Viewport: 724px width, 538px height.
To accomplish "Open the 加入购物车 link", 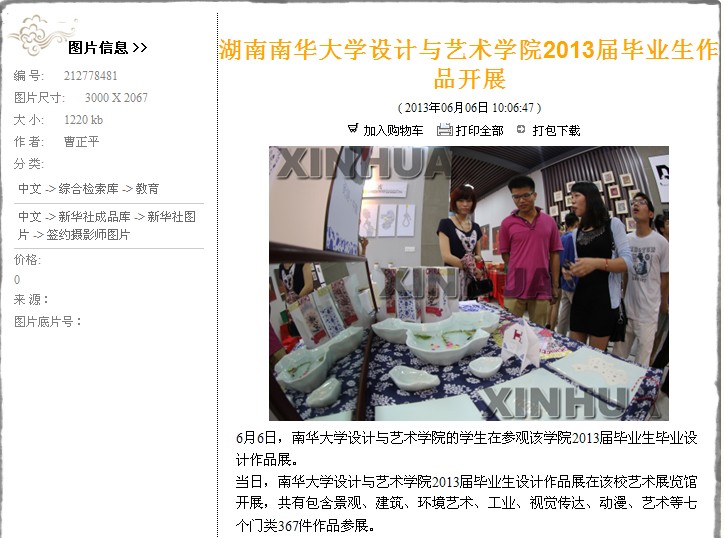I will pyautogui.click(x=393, y=131).
